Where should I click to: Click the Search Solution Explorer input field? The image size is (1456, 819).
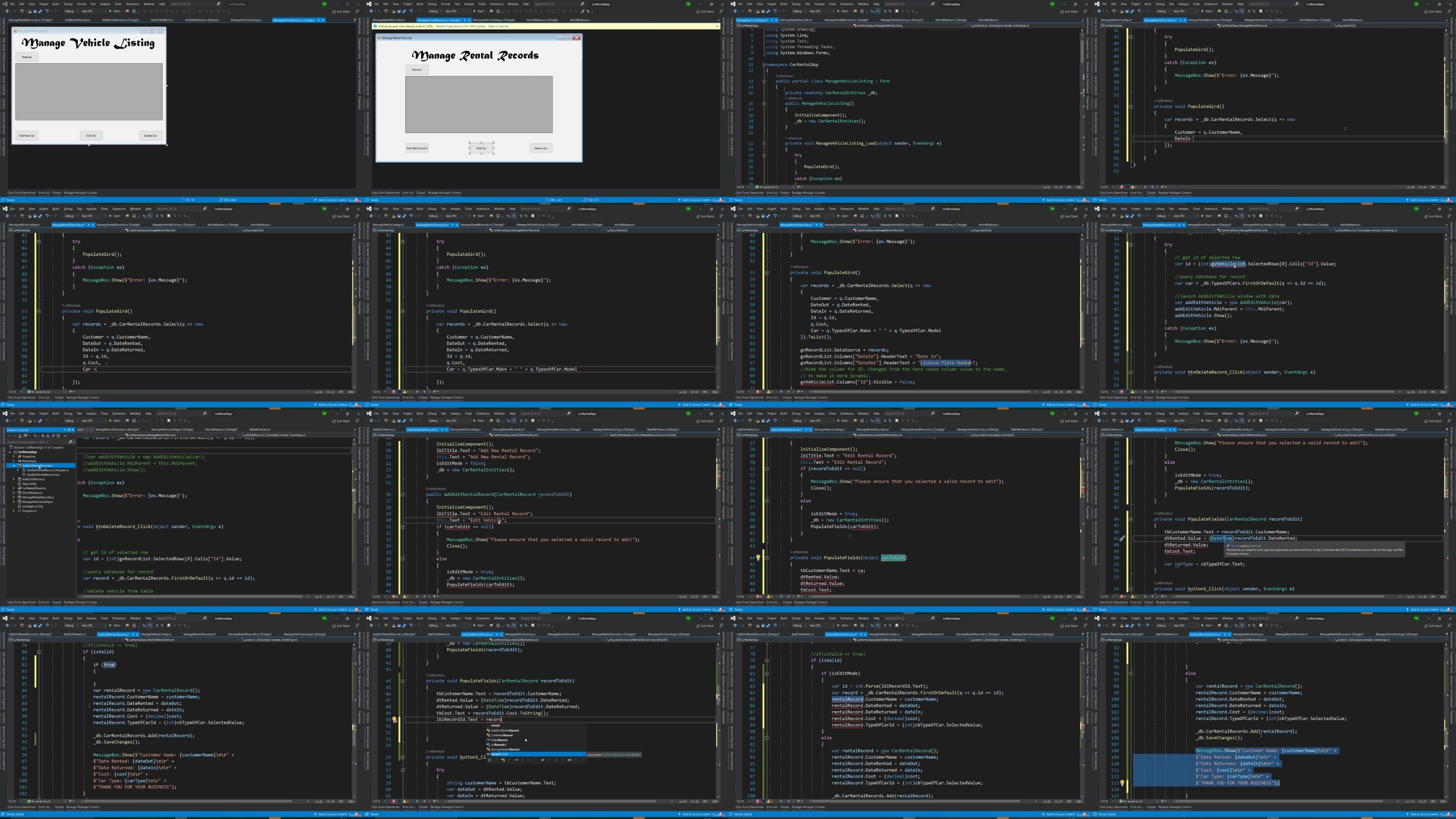click(x=37, y=443)
